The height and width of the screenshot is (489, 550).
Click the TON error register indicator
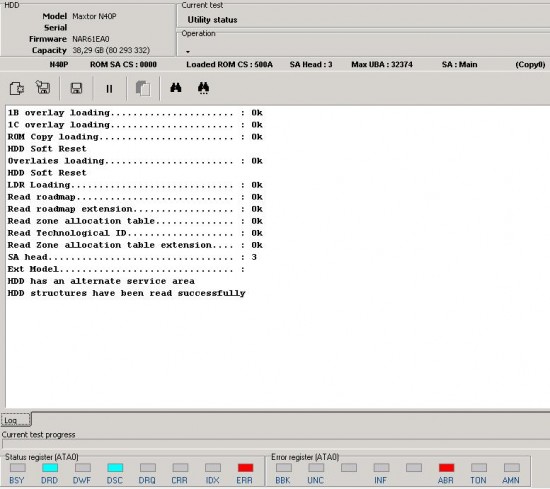click(479, 468)
